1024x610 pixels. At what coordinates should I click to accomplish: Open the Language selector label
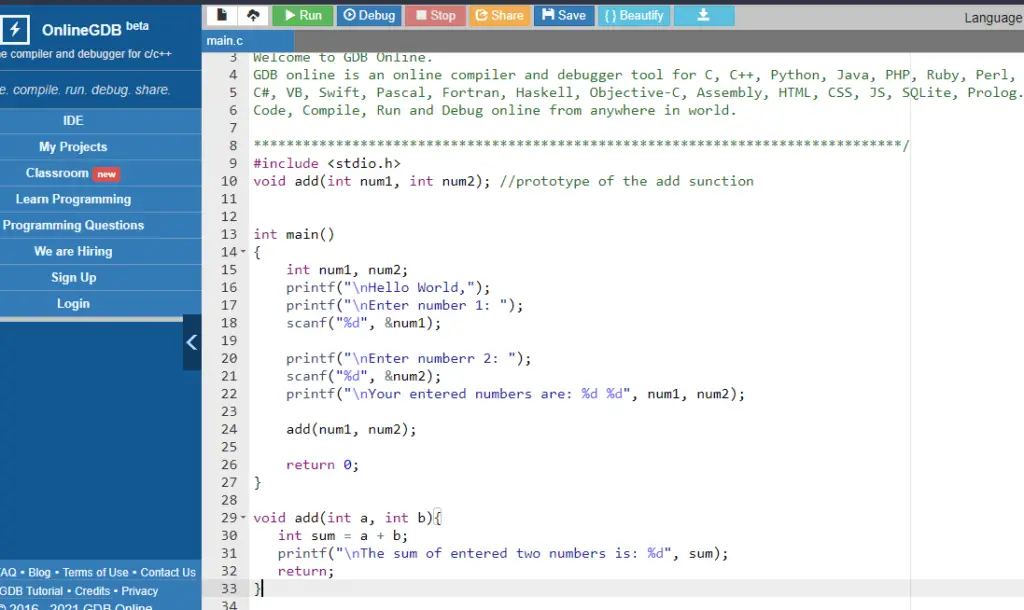(993, 18)
